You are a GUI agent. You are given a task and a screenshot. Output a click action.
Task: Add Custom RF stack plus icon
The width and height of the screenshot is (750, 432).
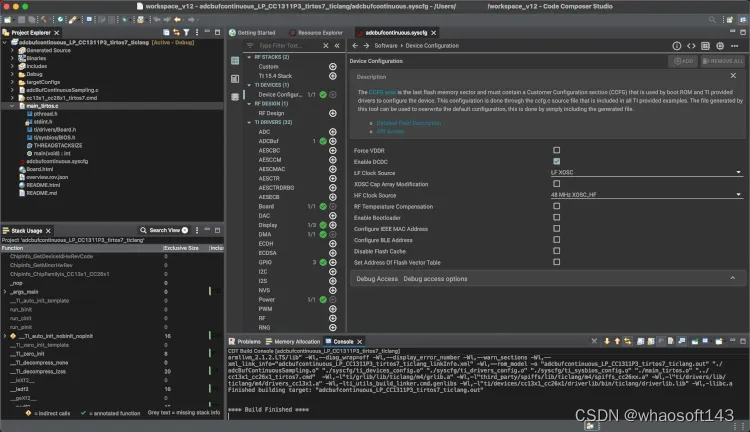(332, 66)
